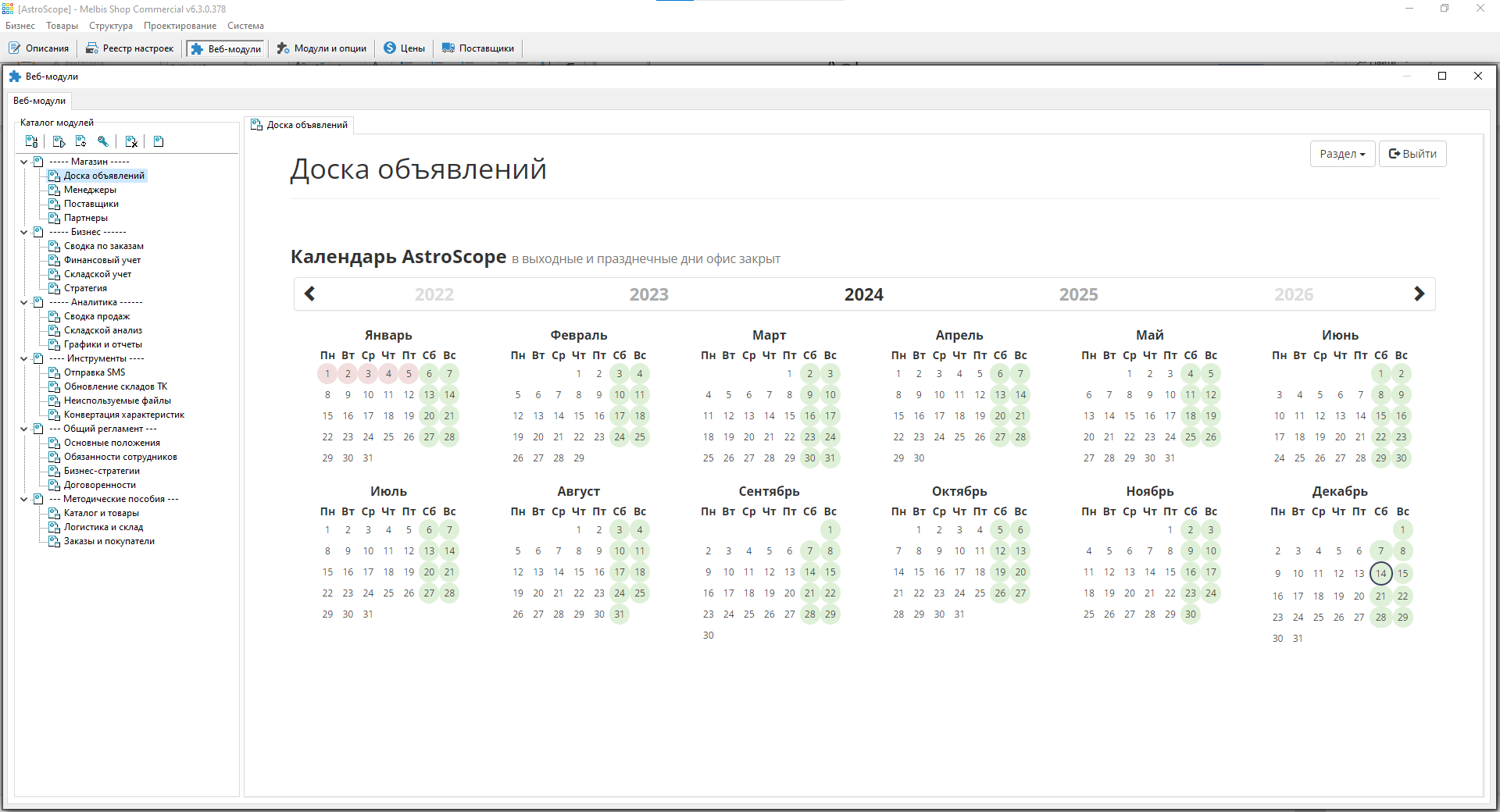Click the refresh web module icon

point(81,141)
